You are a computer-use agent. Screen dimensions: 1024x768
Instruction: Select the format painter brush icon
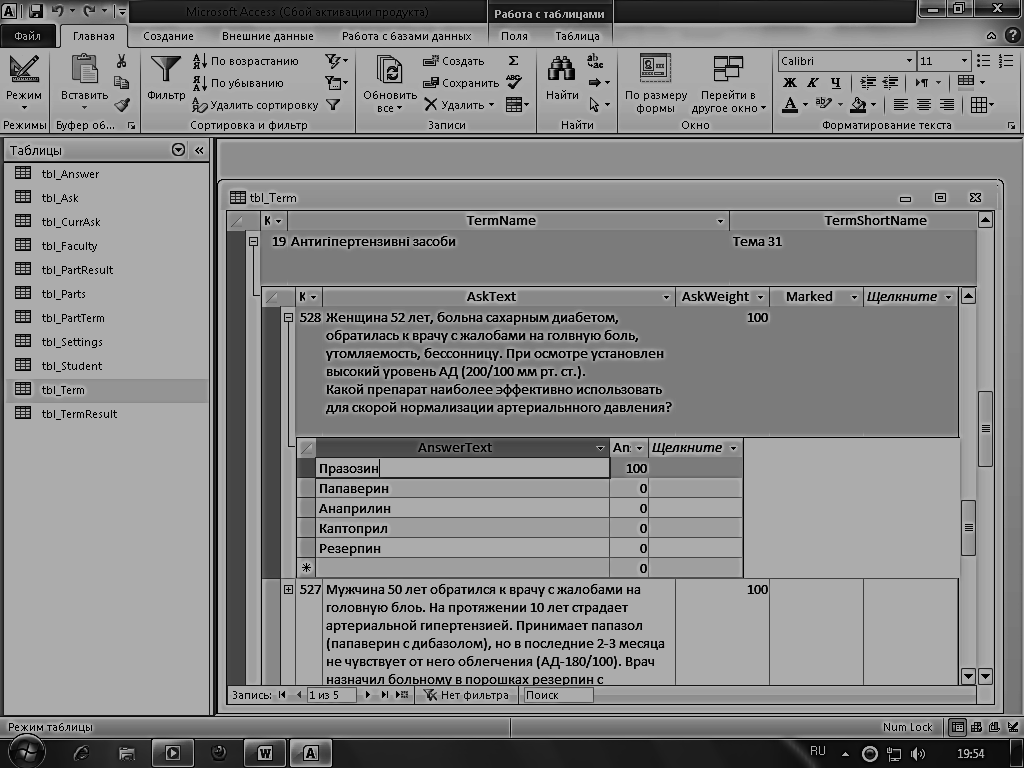click(x=121, y=104)
